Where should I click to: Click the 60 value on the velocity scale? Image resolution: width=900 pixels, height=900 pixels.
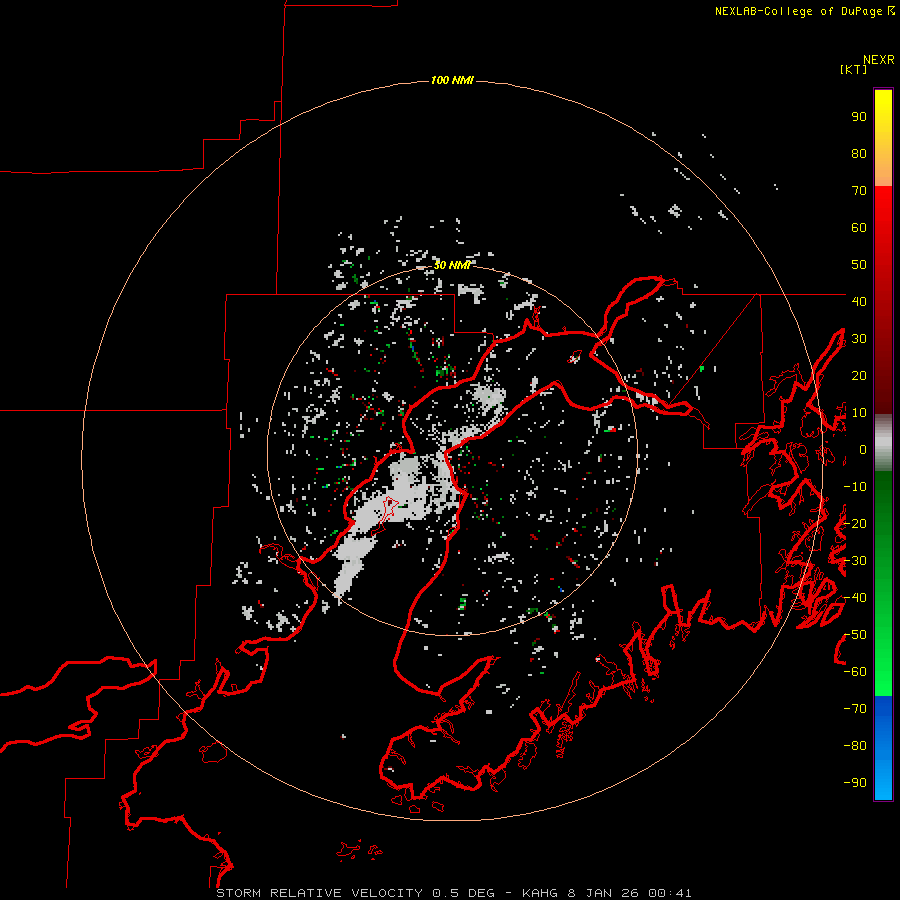coord(859,228)
